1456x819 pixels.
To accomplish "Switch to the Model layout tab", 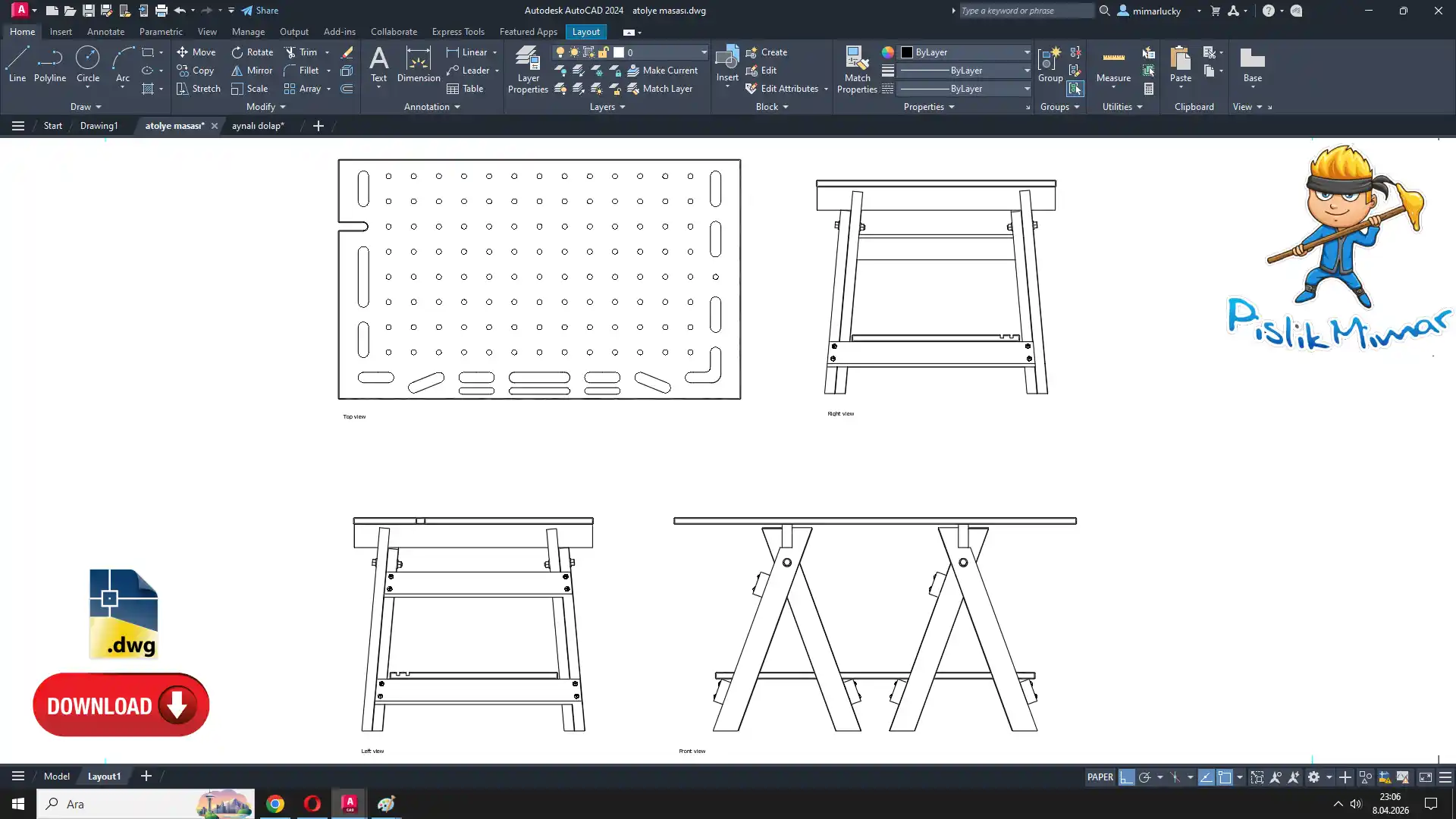I will tap(57, 777).
